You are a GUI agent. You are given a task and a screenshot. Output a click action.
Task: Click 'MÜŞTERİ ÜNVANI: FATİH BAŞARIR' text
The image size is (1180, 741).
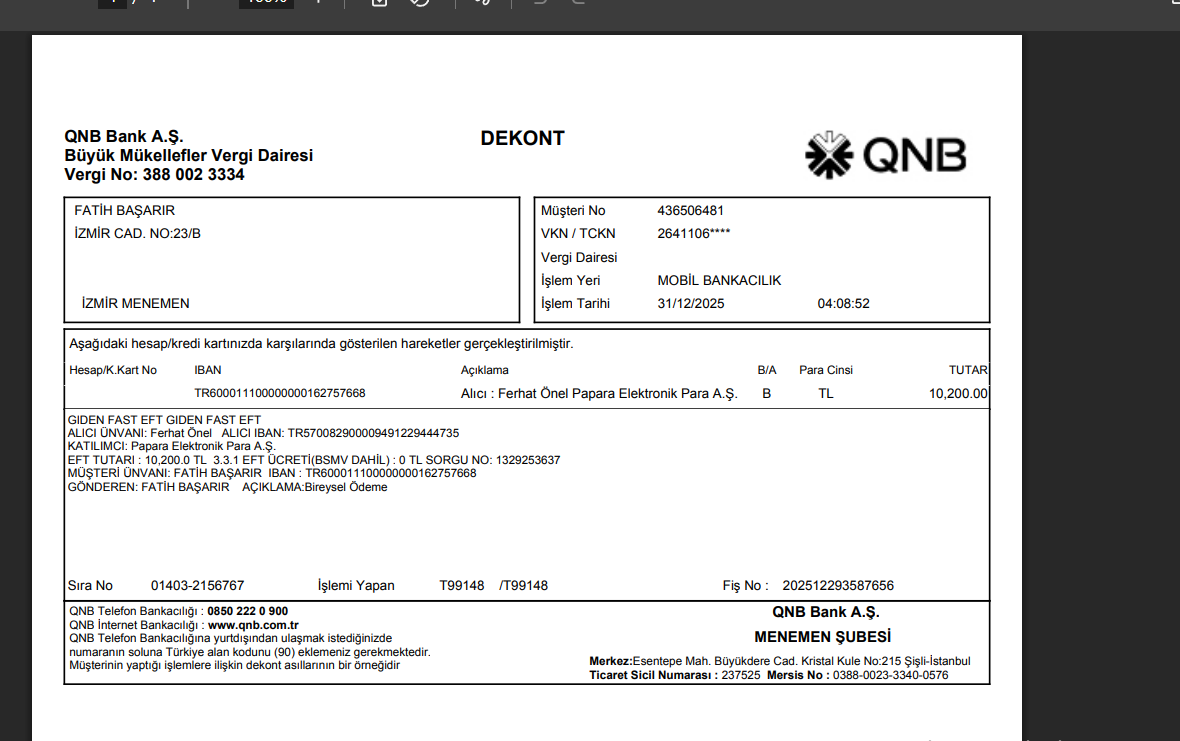(x=165, y=473)
